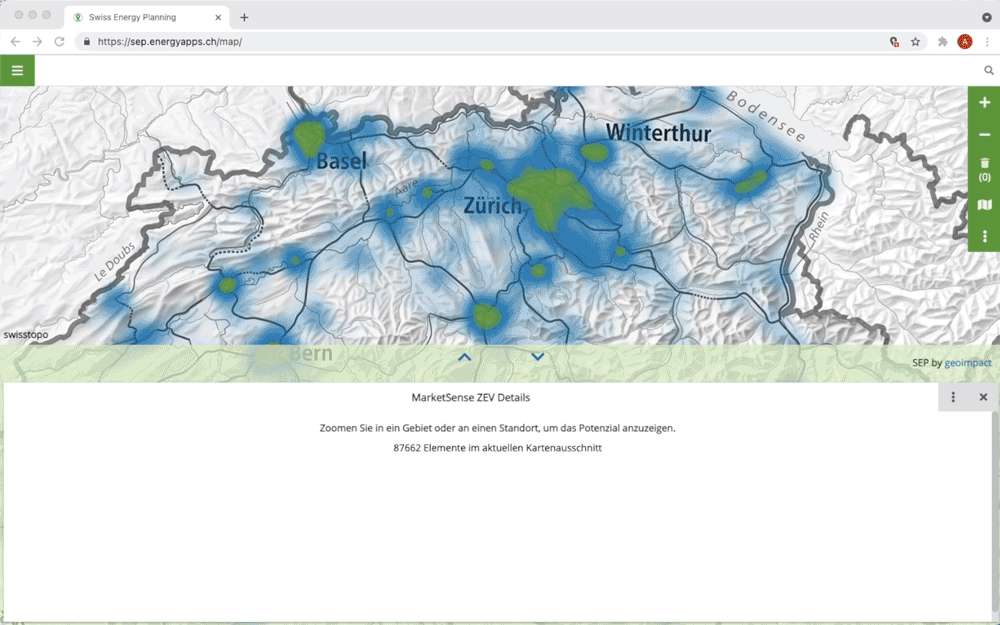Click the Basel label on map
Viewport: 1000px width, 625px height.
tap(342, 161)
